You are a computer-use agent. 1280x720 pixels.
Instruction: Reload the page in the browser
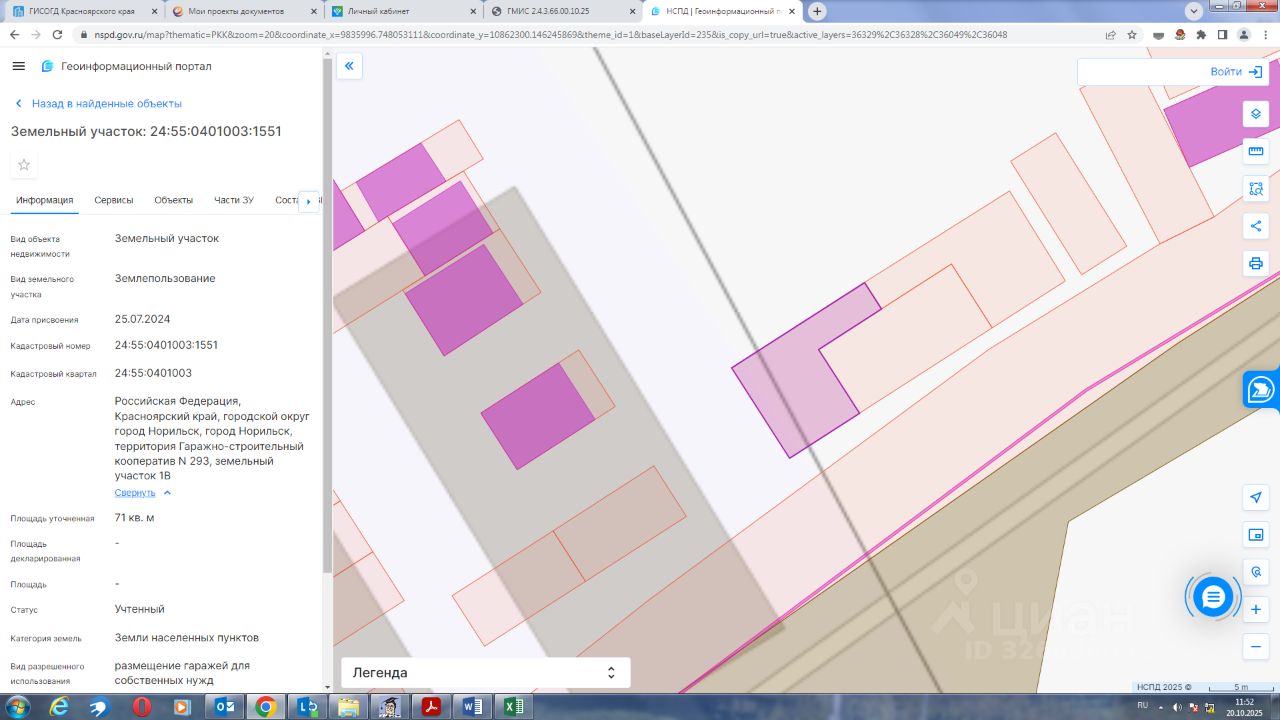pos(58,34)
